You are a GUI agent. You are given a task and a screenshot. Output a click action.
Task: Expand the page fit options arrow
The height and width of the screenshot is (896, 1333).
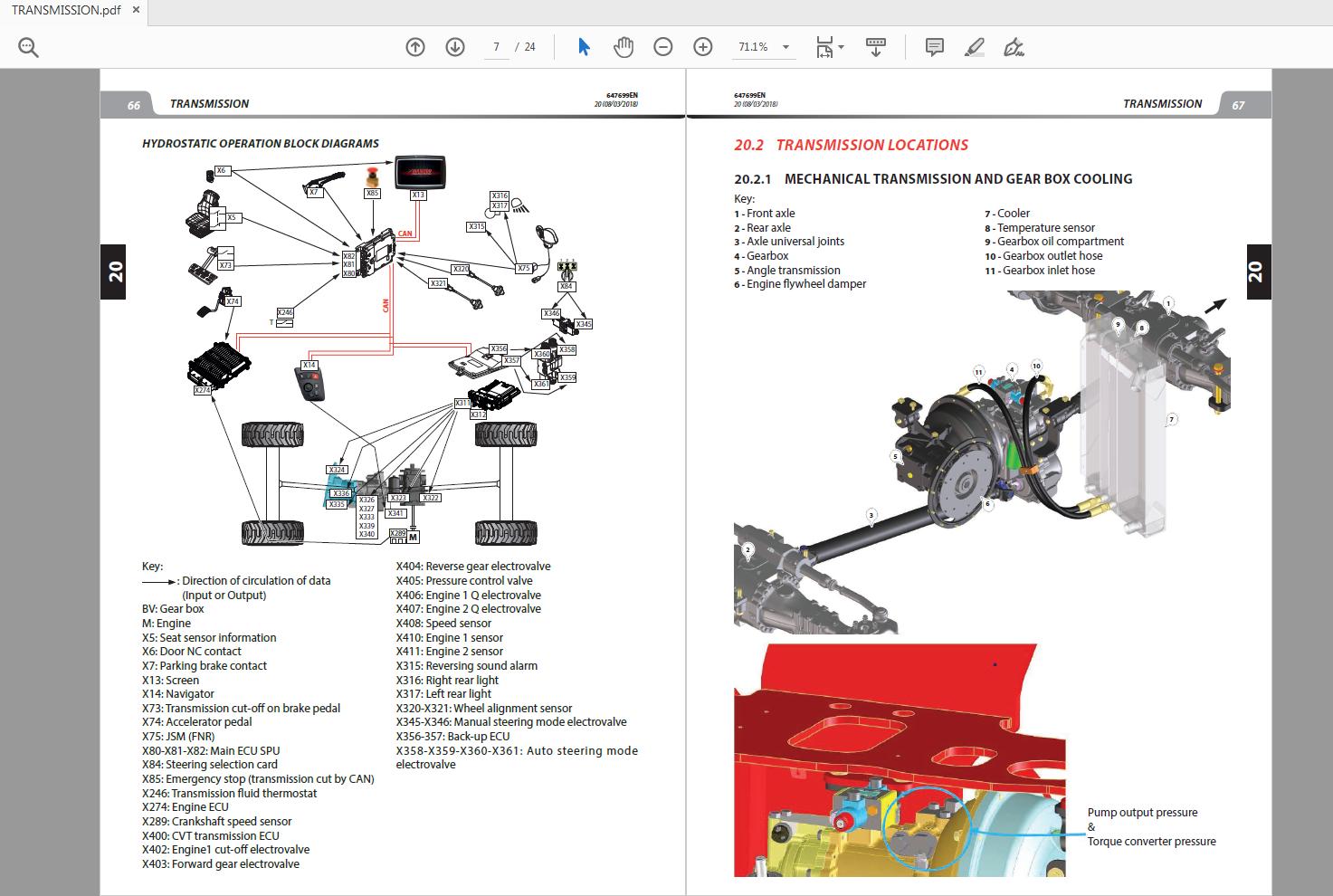(842, 47)
